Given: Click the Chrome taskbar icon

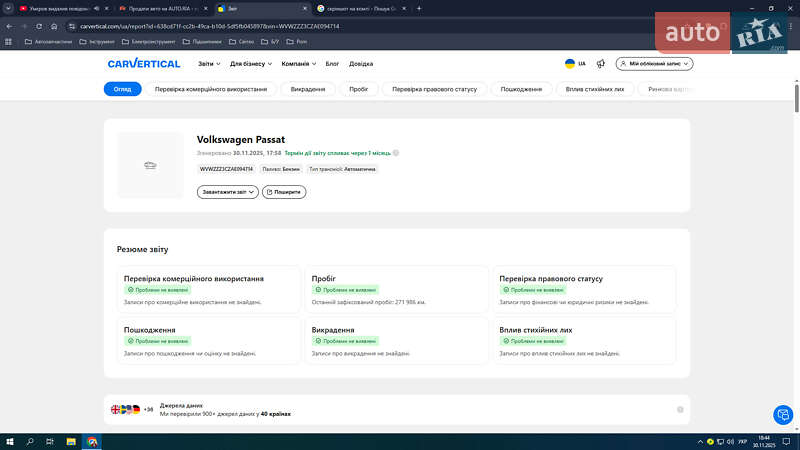Looking at the screenshot, I should (92, 442).
